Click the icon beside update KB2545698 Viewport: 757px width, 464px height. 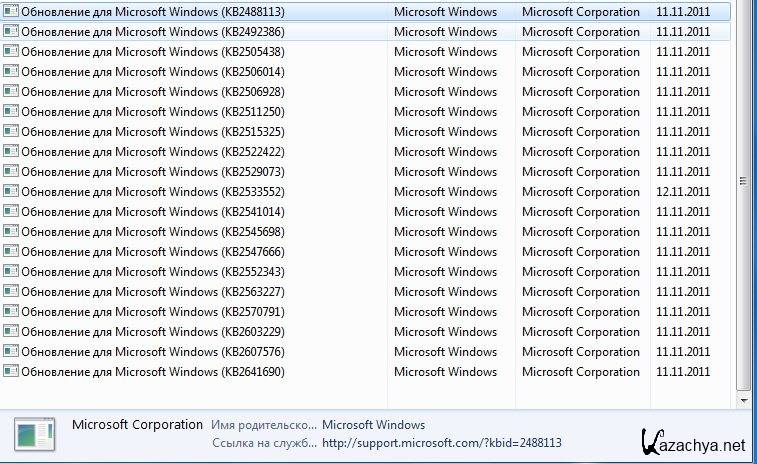(11, 232)
